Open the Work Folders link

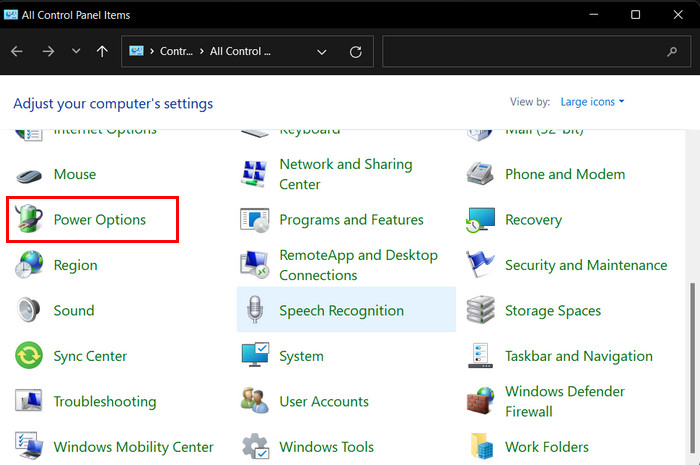547,447
